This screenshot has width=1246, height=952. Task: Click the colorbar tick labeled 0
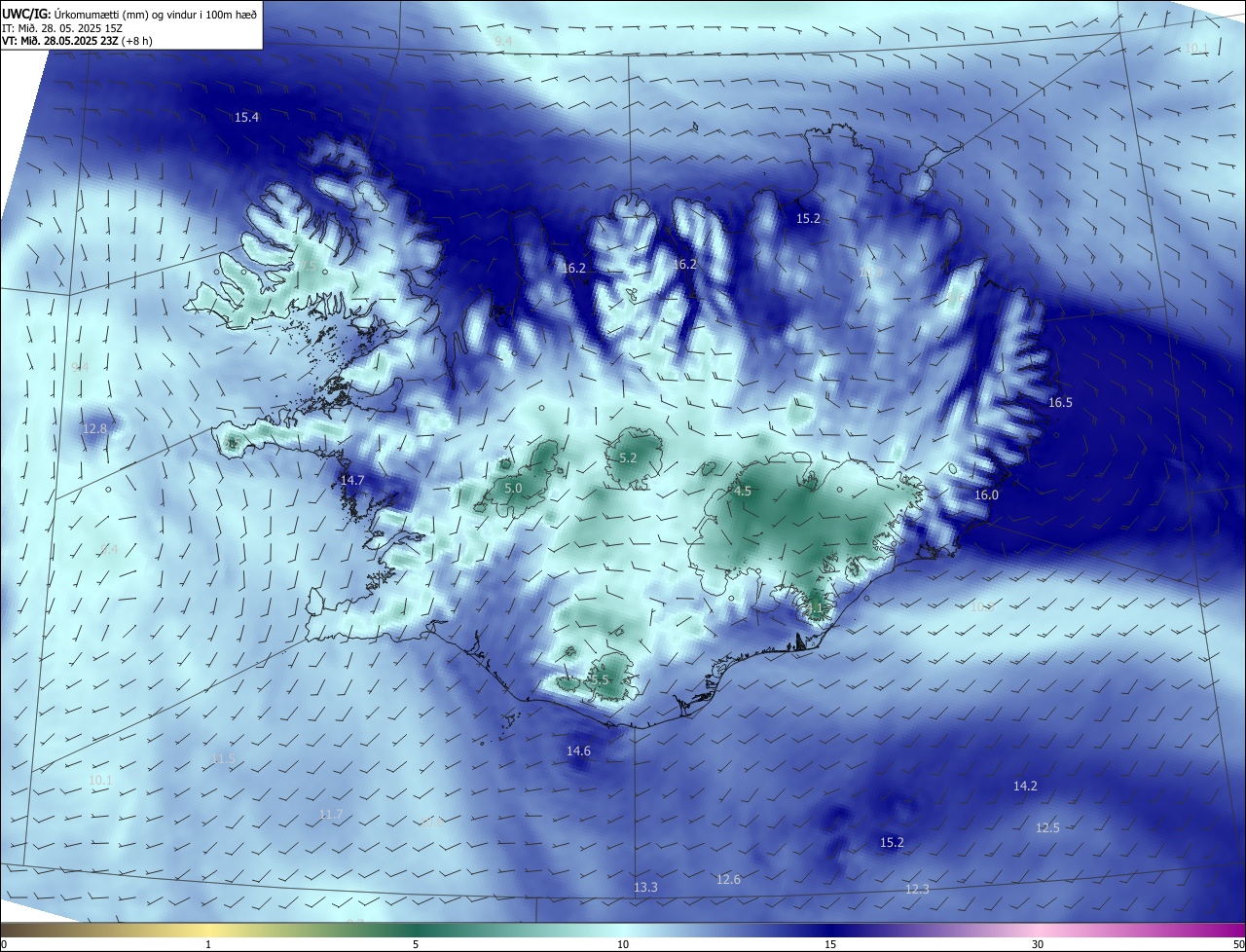4,944
